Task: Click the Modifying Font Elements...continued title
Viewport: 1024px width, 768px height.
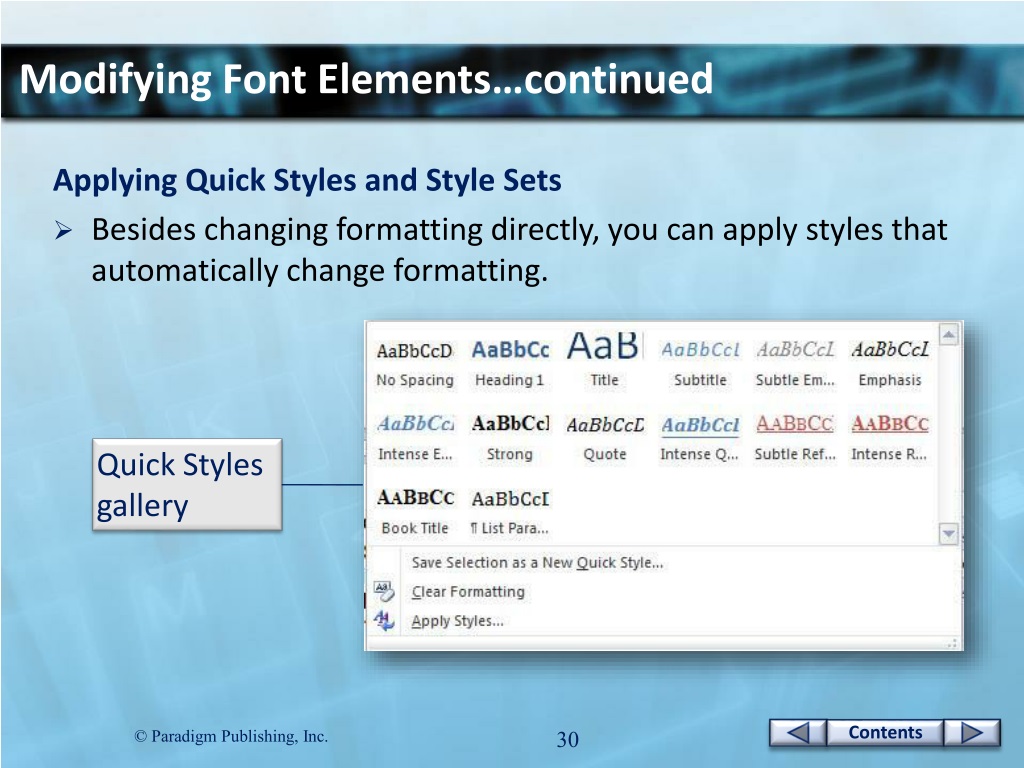Action: tap(366, 78)
